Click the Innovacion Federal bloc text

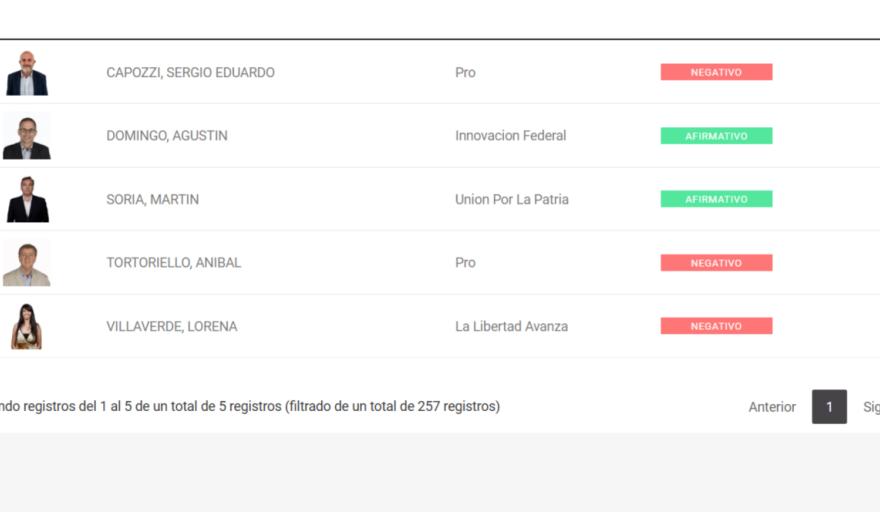[x=510, y=136]
